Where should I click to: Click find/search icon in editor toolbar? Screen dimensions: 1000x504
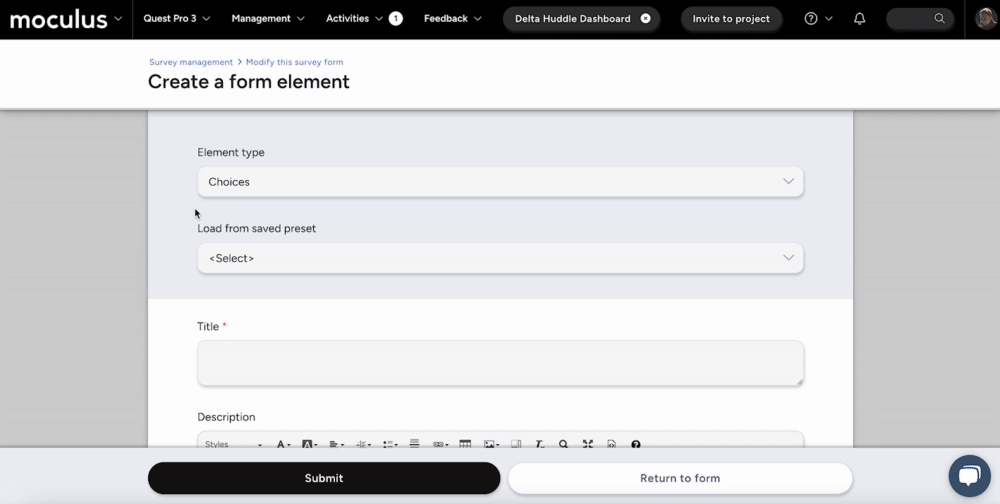point(563,444)
